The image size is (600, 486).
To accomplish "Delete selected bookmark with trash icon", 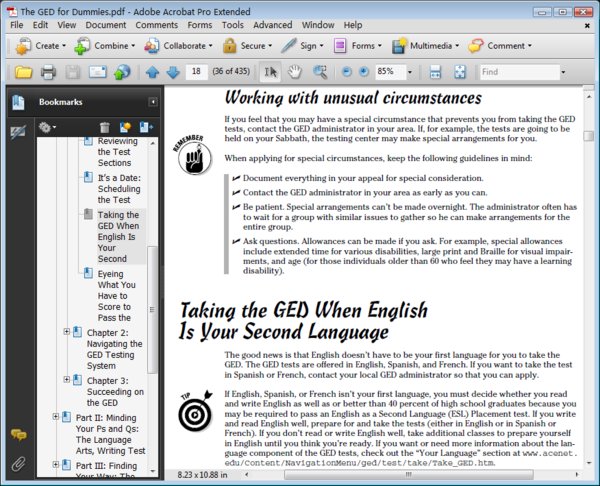I will pyautogui.click(x=104, y=127).
